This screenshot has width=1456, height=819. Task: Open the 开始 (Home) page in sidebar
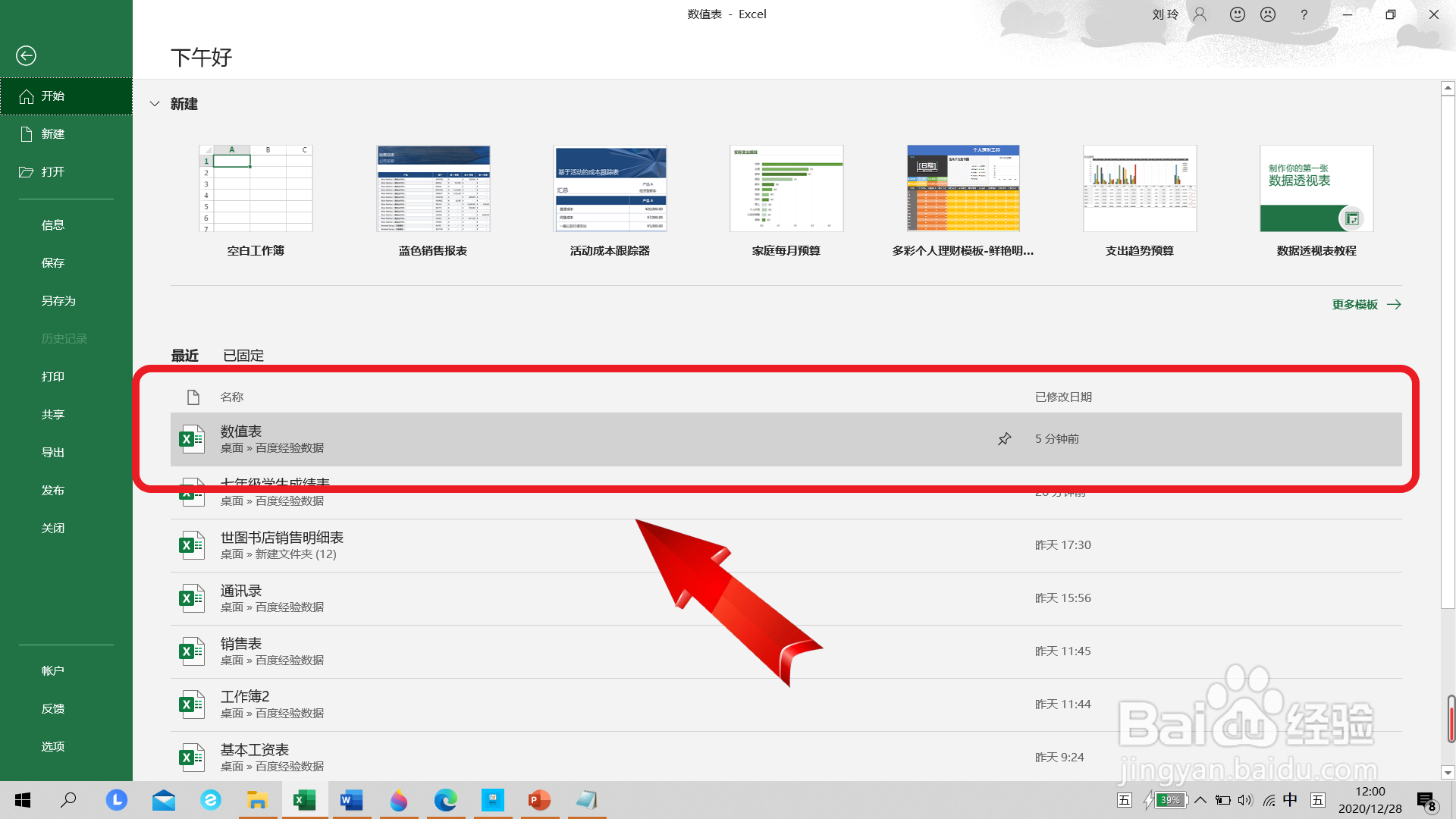coord(66,96)
